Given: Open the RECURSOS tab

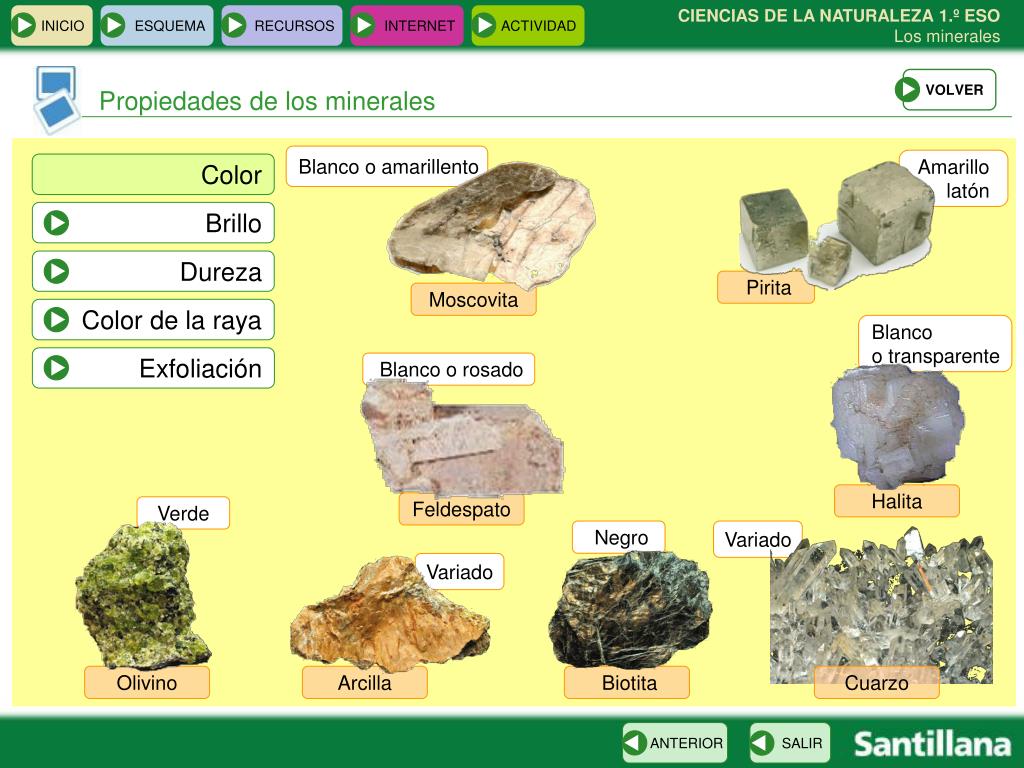Looking at the screenshot, I should [282, 25].
